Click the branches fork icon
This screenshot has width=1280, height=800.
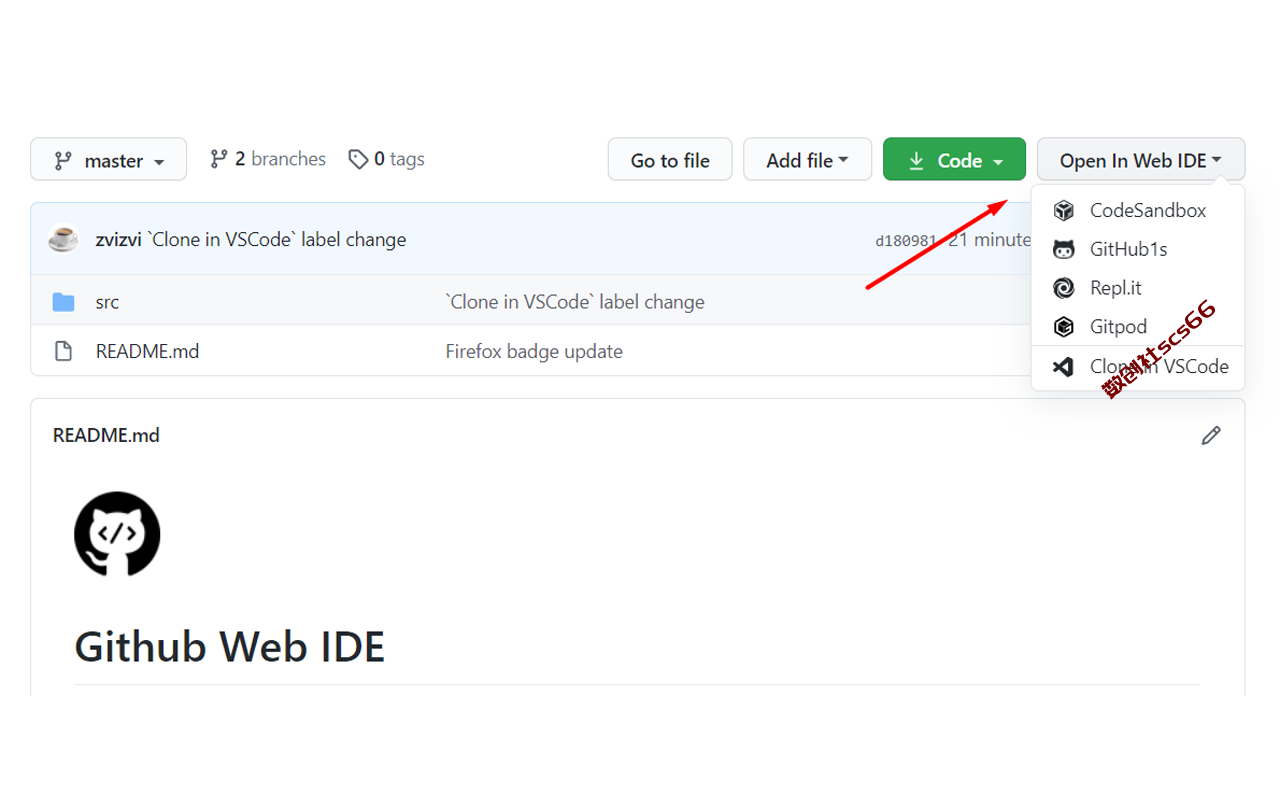coord(219,159)
